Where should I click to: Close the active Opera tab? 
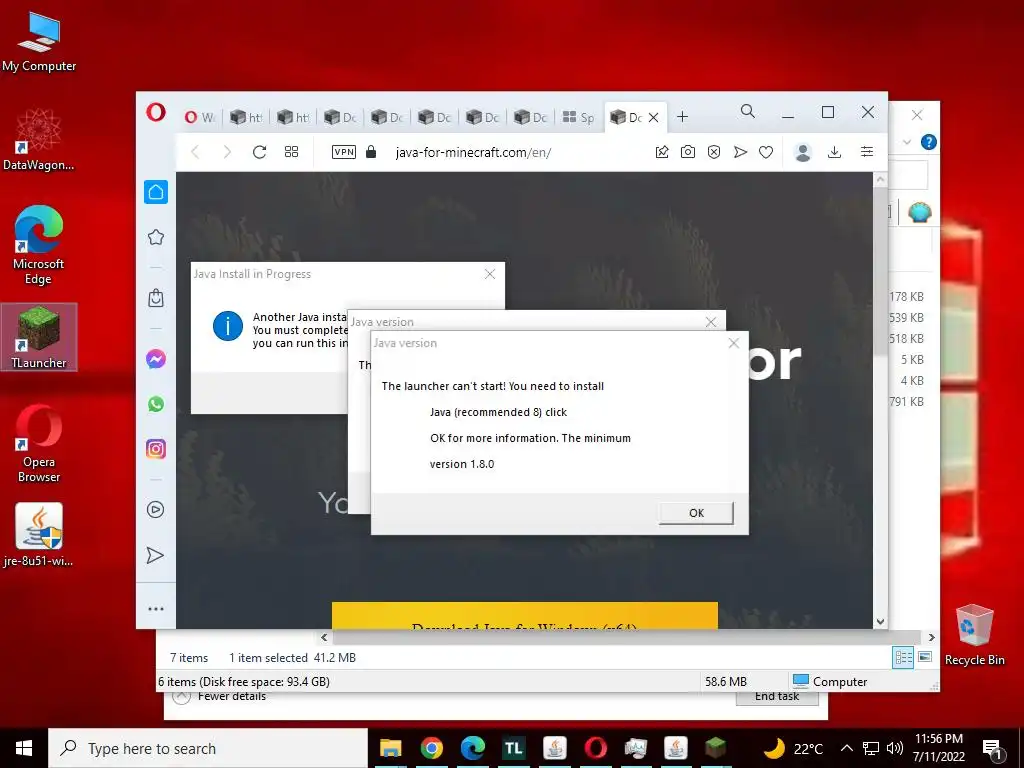pyautogui.click(x=653, y=118)
